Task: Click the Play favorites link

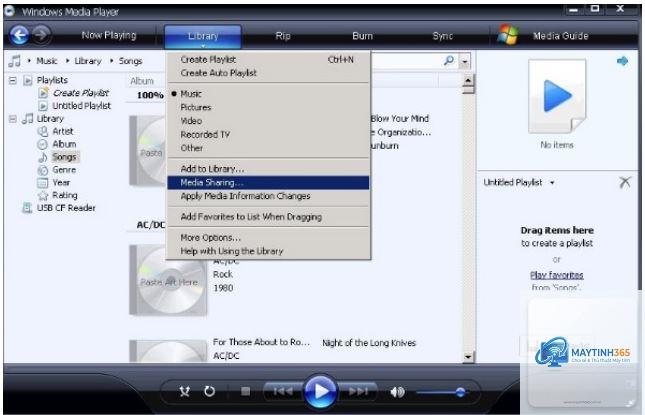Action: (557, 275)
